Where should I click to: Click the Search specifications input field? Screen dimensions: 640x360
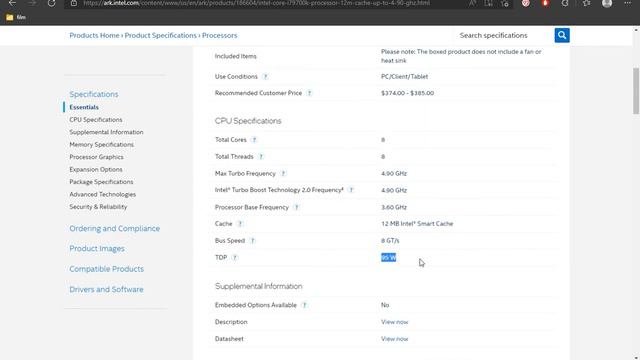click(x=504, y=36)
